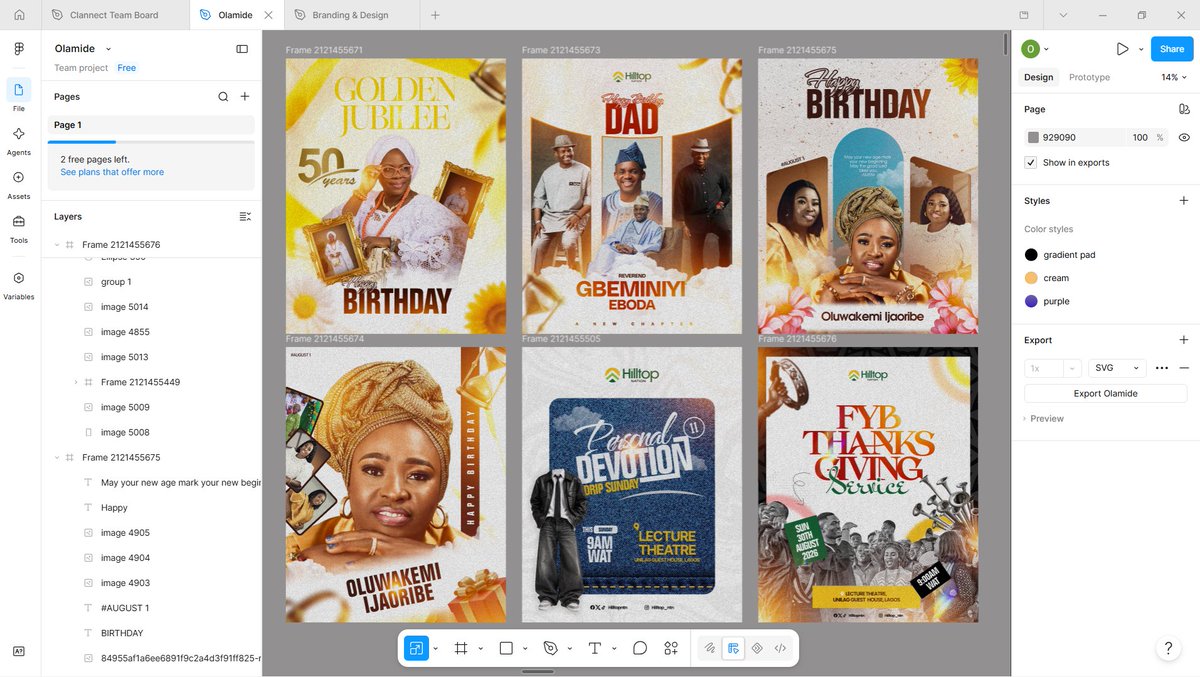This screenshot has height=677, width=1200.
Task: Remove the export setting with minus icon
Action: coord(1184,368)
